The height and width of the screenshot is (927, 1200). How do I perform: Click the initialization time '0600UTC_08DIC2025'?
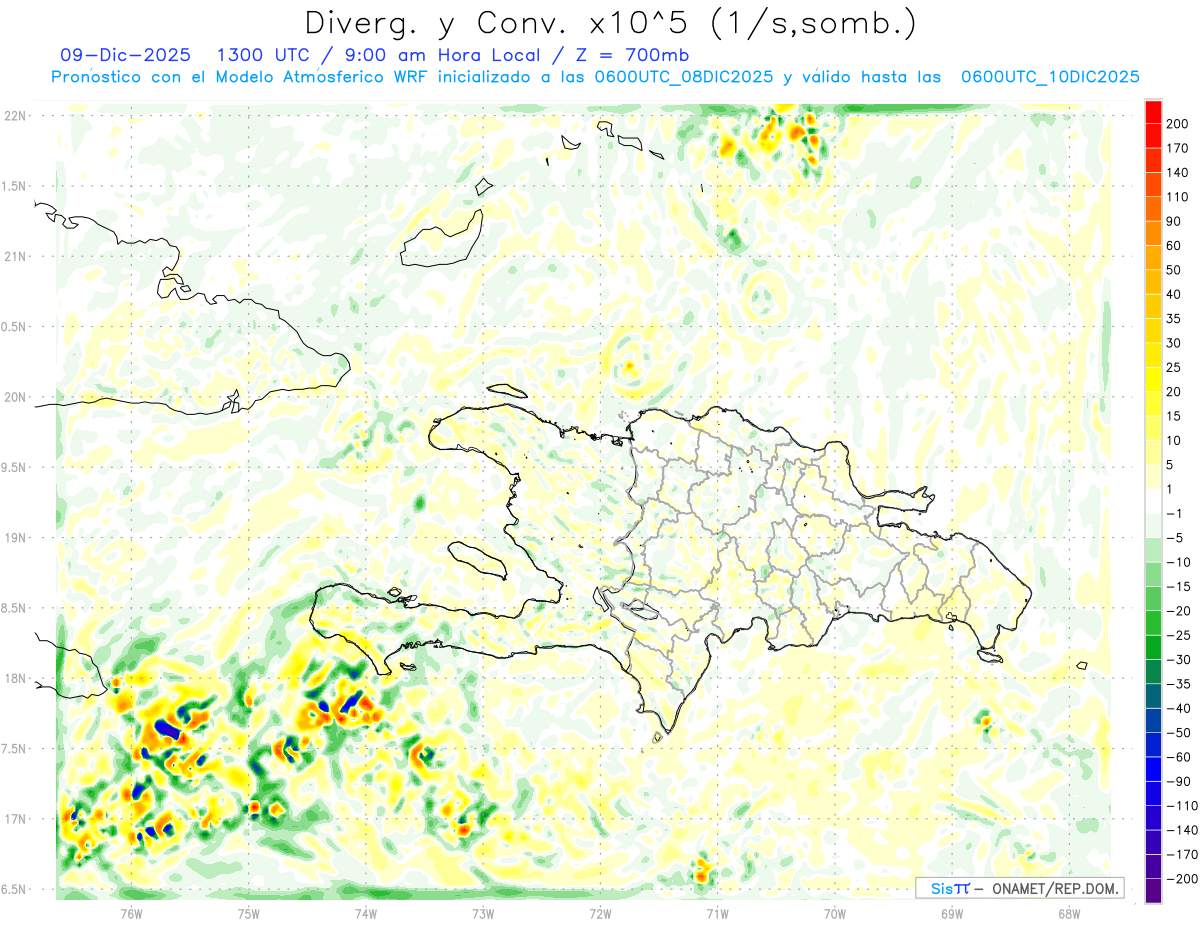pos(684,77)
